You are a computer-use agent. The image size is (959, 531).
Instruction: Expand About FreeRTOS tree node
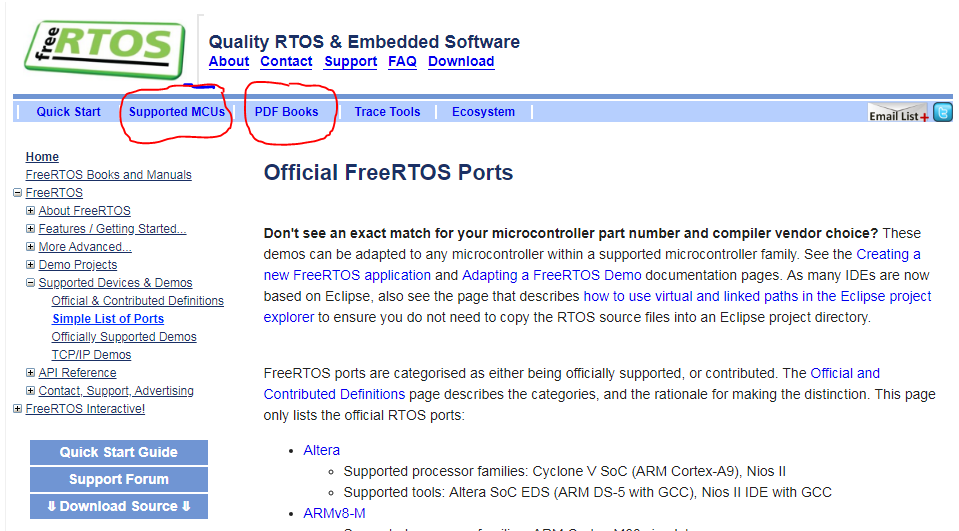31,210
